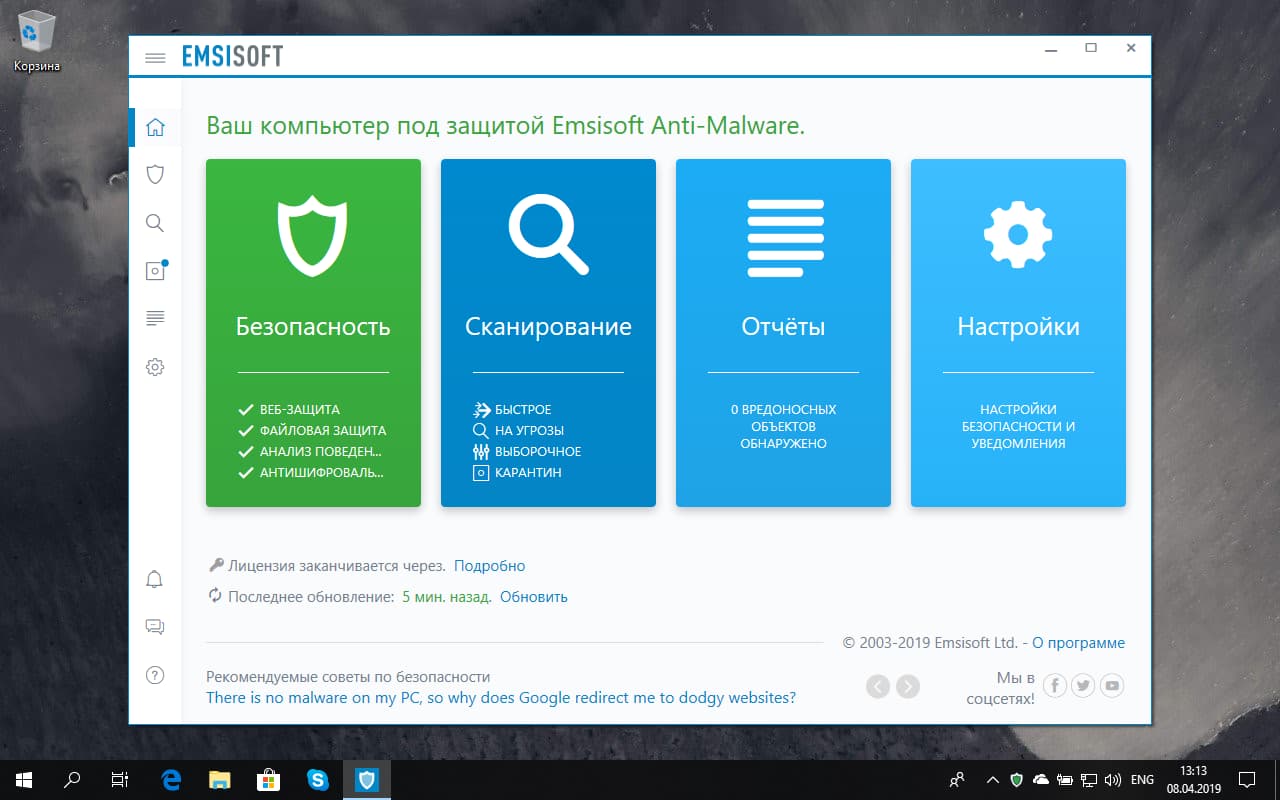Open the Home view in the sidebar
The height and width of the screenshot is (800, 1280).
coord(155,127)
